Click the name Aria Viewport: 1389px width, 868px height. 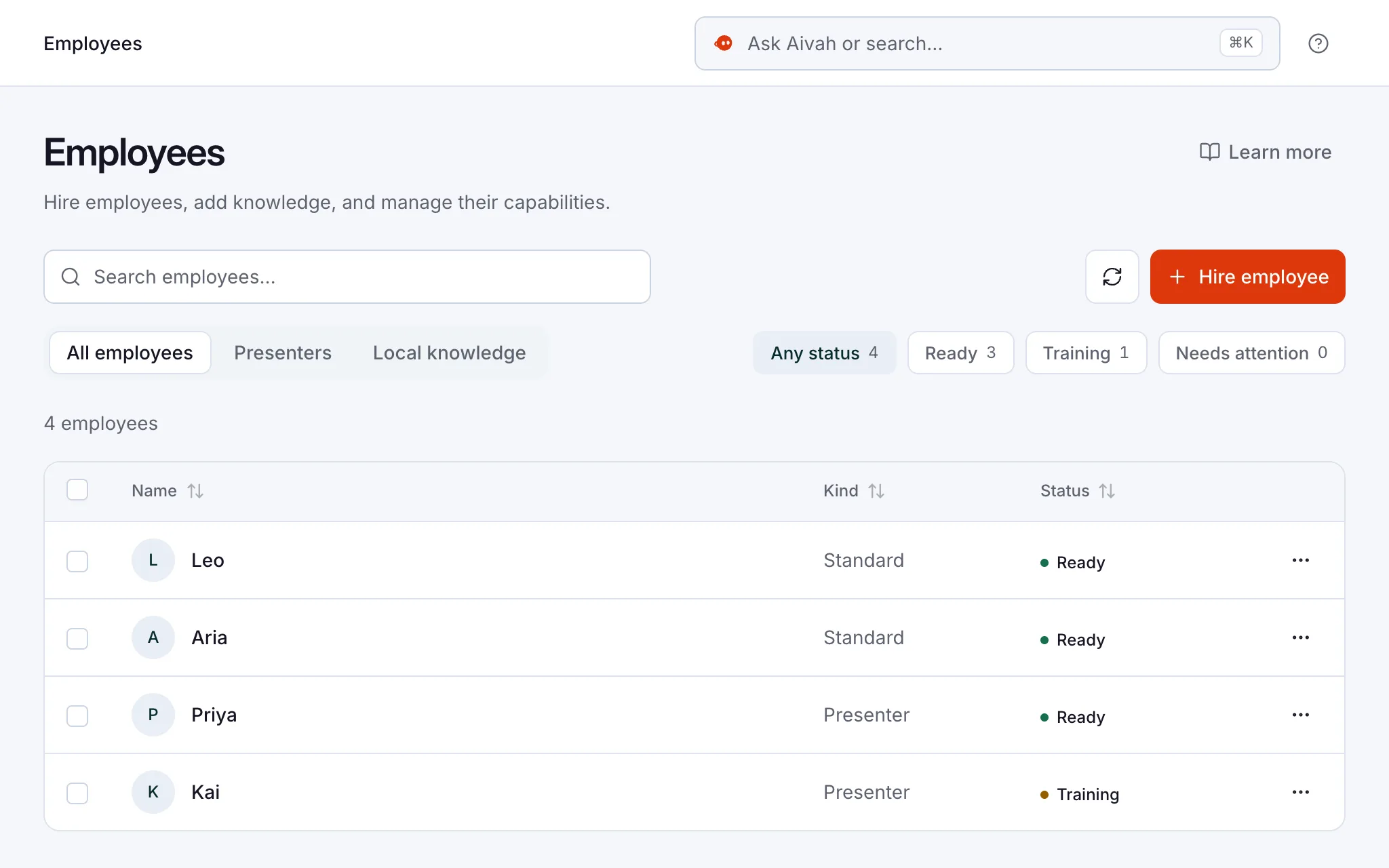(209, 637)
